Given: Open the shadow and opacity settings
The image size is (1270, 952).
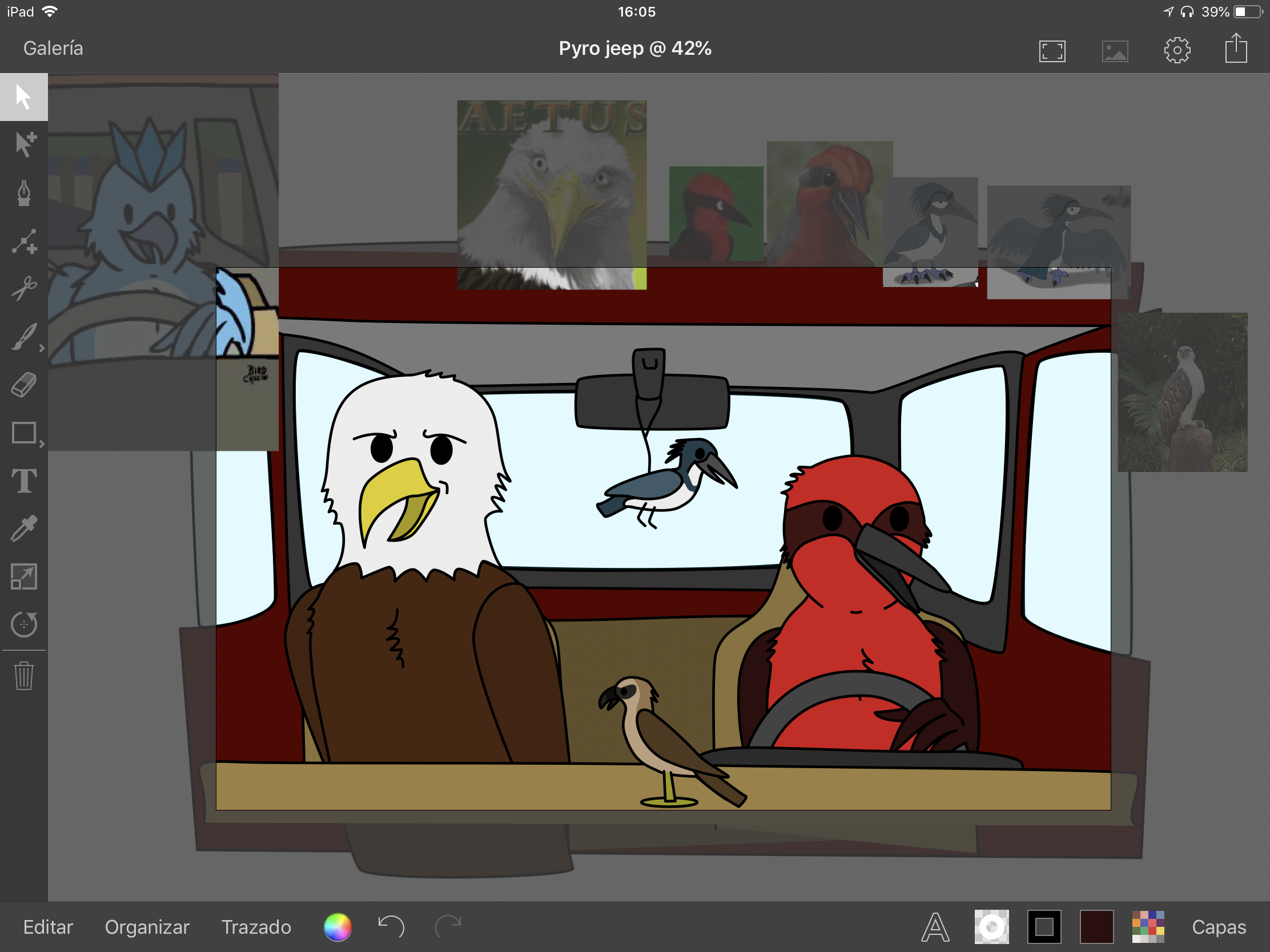Looking at the screenshot, I should click(x=991, y=927).
